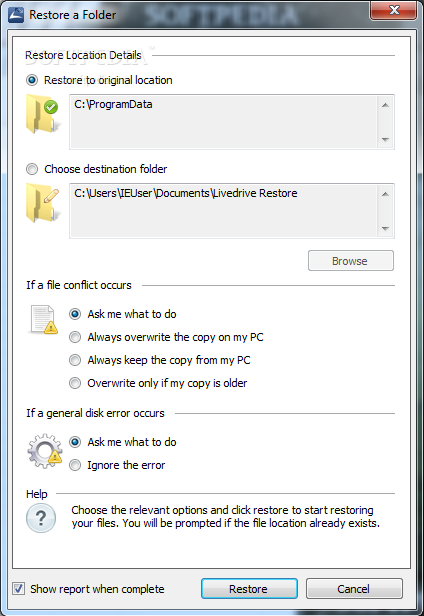This screenshot has height=616, width=424.
Task: Click the gear with warning icon
Action: click(44, 451)
